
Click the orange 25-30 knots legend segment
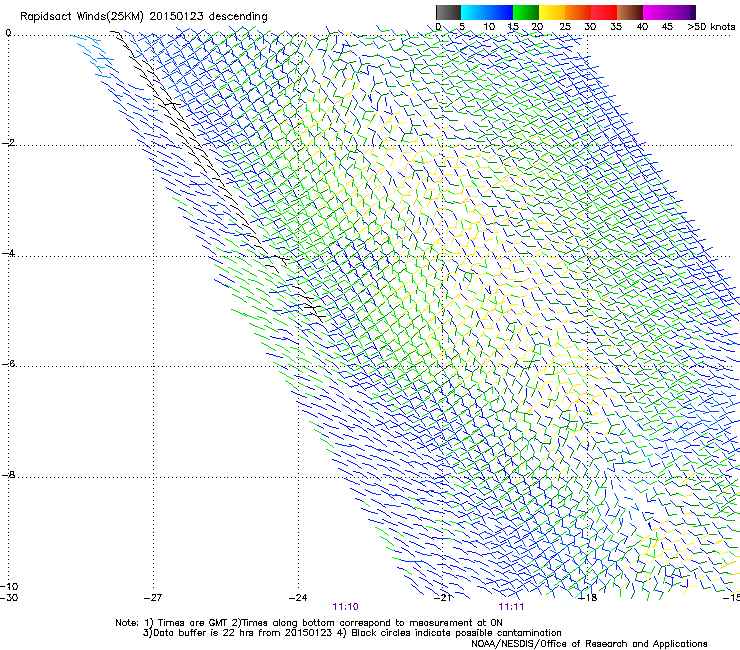tap(578, 12)
